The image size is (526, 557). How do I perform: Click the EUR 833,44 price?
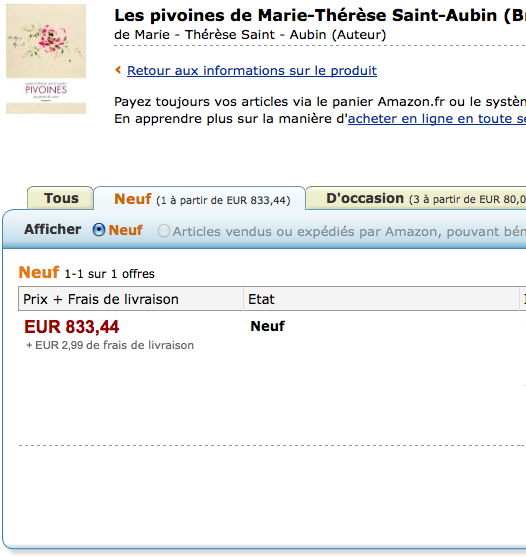72,327
